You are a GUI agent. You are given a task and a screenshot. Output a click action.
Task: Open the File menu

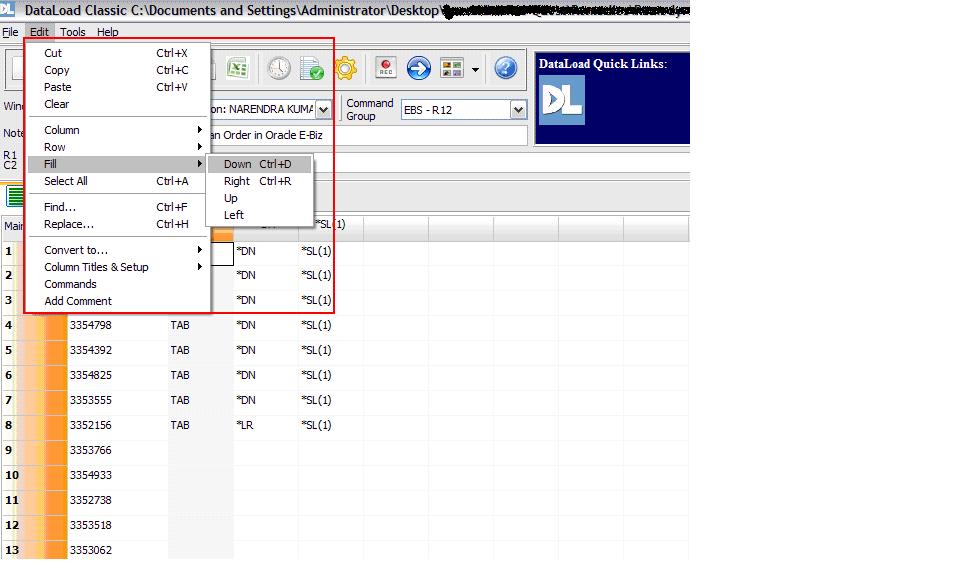[10, 32]
